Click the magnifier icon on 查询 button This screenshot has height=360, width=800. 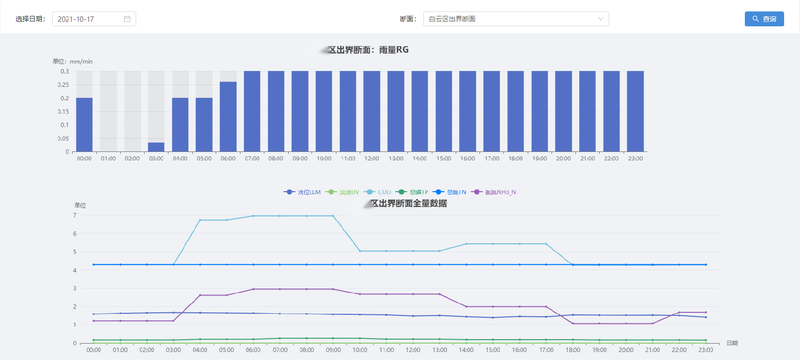[x=756, y=19]
